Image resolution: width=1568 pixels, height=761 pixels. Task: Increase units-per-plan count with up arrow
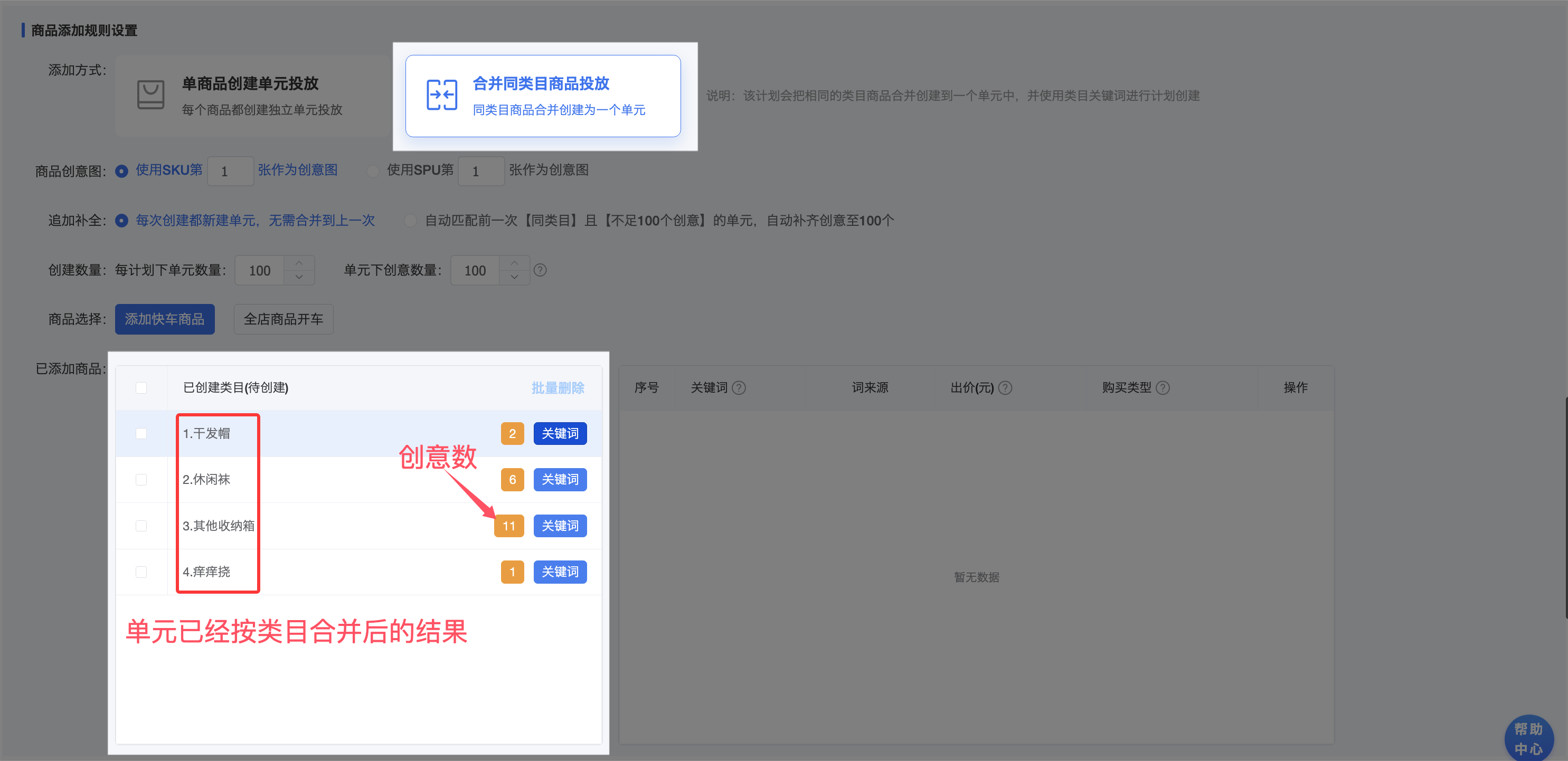299,263
